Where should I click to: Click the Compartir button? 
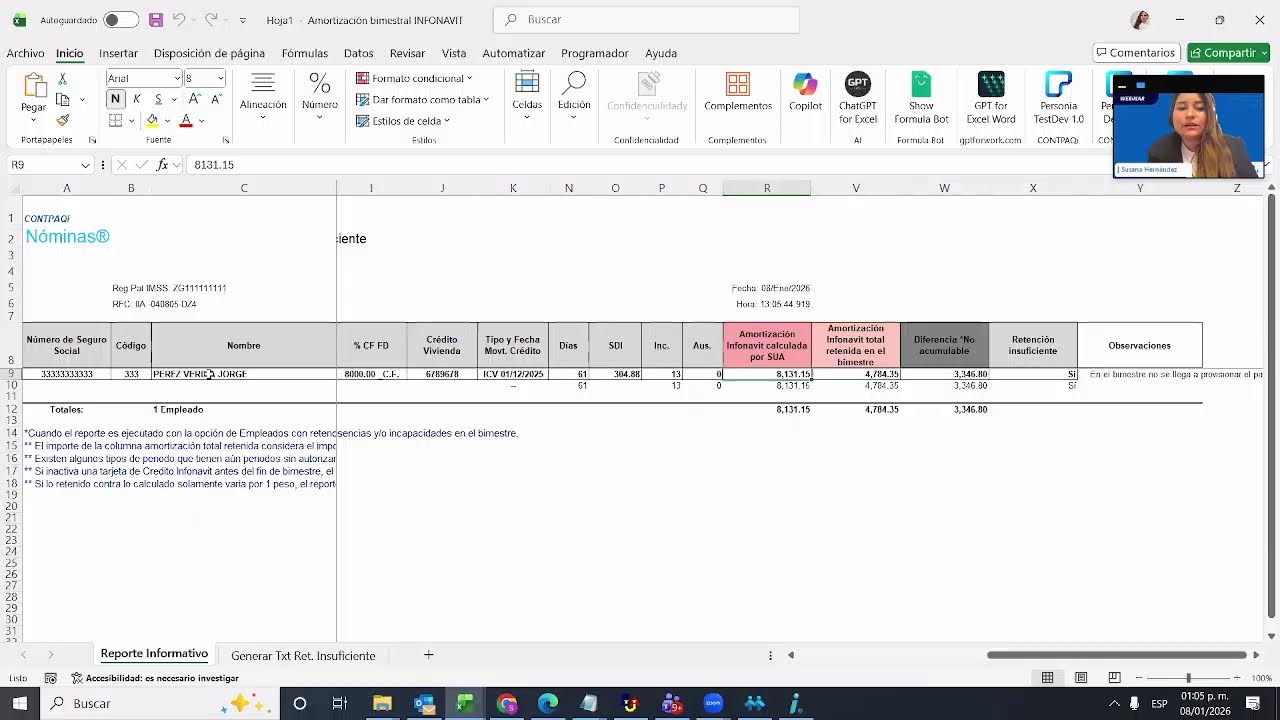pos(1228,53)
